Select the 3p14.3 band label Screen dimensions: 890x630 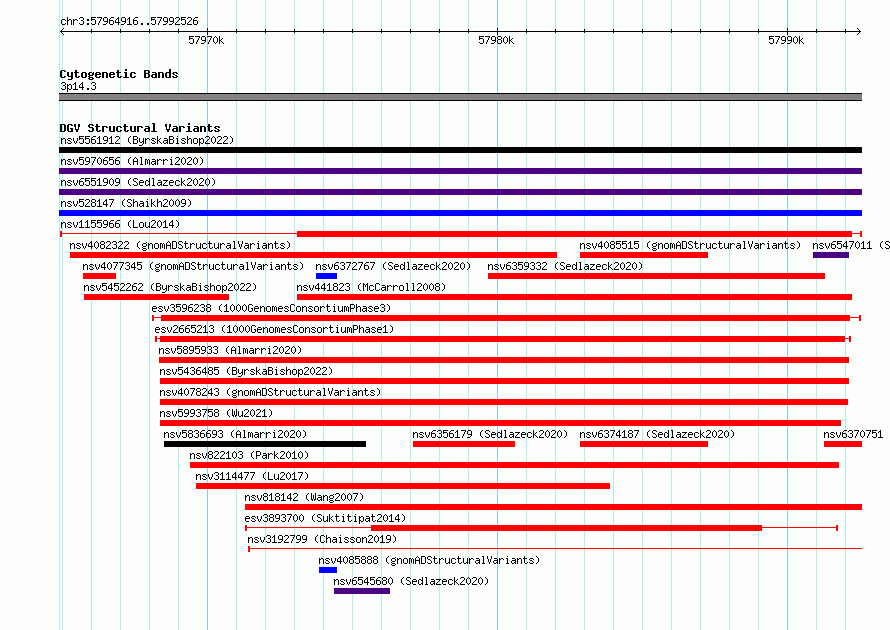coord(78,86)
